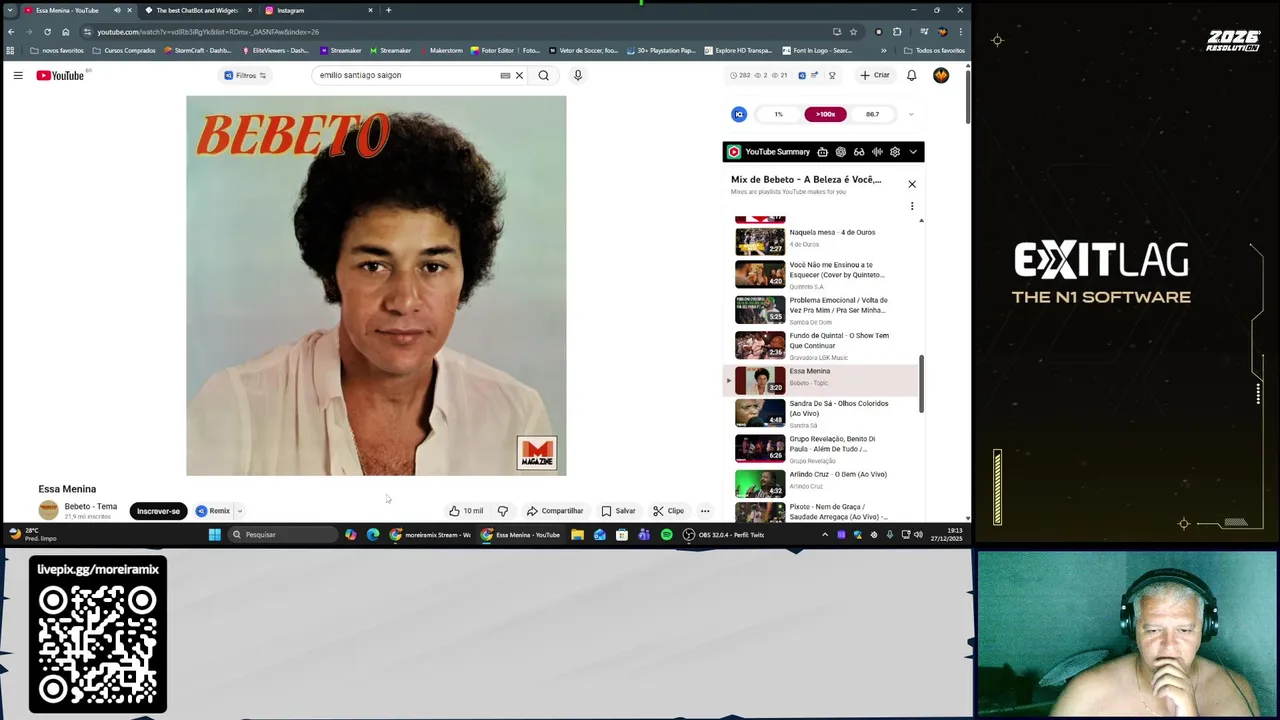Screen dimensions: 1280x720
Task: Open the Cursos Comprados bookmark folder
Action: (124, 50)
